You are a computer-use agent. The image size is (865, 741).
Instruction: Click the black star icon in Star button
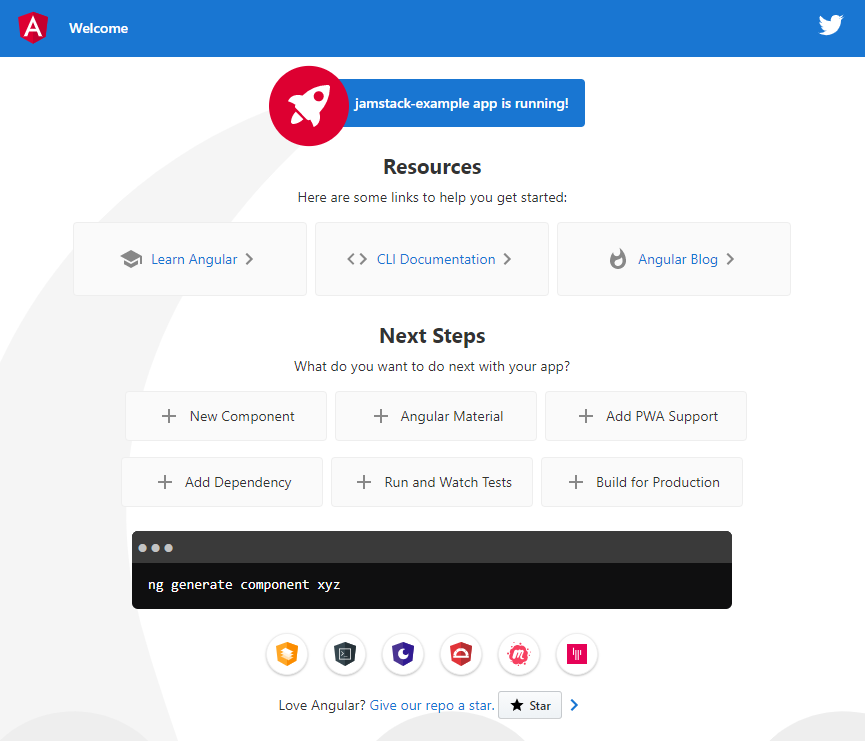(x=517, y=705)
